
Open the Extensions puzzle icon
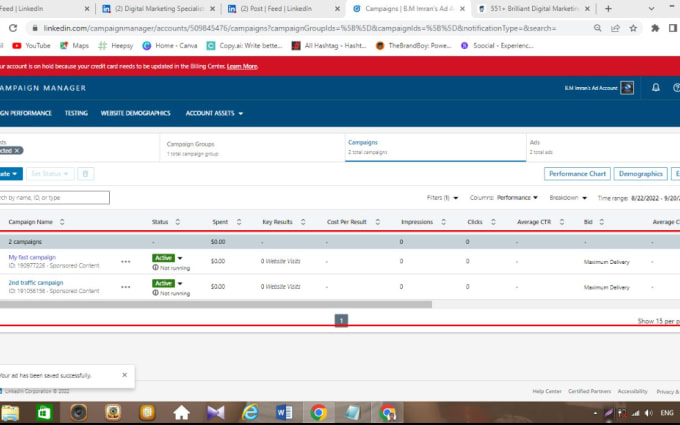(x=655, y=28)
